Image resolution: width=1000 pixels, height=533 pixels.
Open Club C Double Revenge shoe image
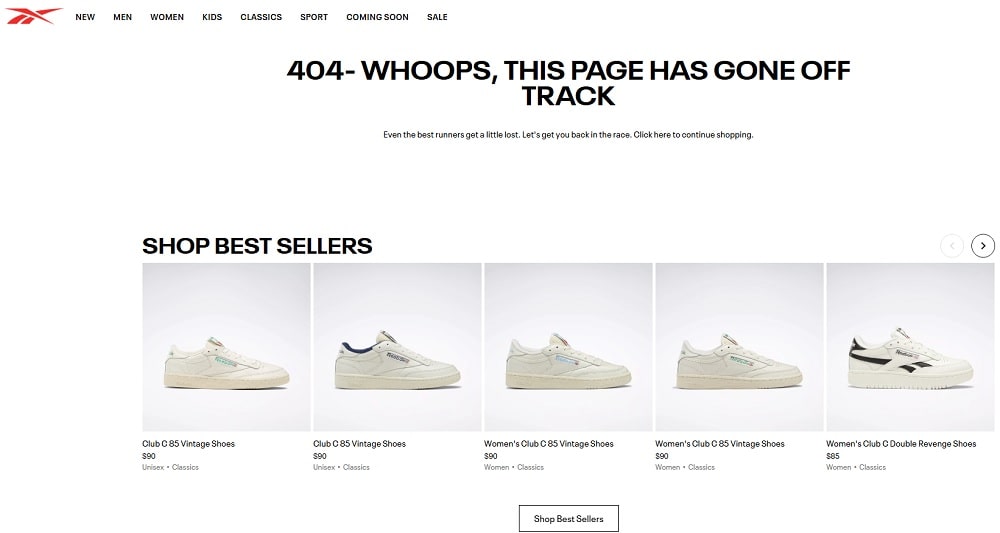pyautogui.click(x=910, y=347)
